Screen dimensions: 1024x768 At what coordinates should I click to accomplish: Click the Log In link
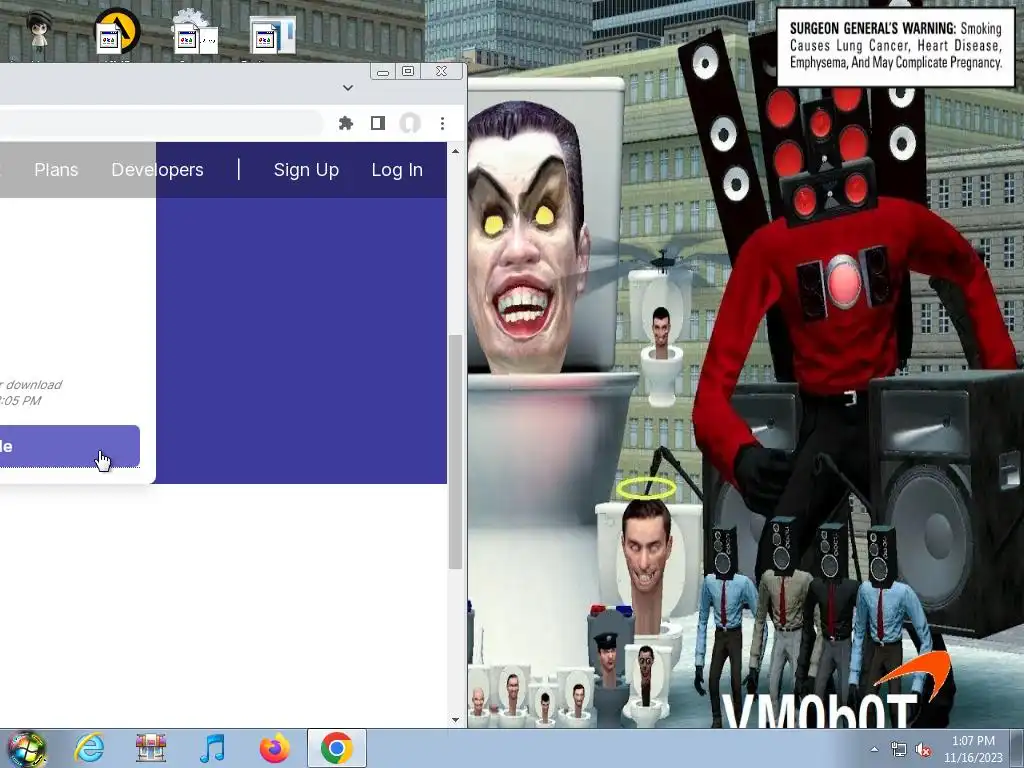click(x=397, y=170)
